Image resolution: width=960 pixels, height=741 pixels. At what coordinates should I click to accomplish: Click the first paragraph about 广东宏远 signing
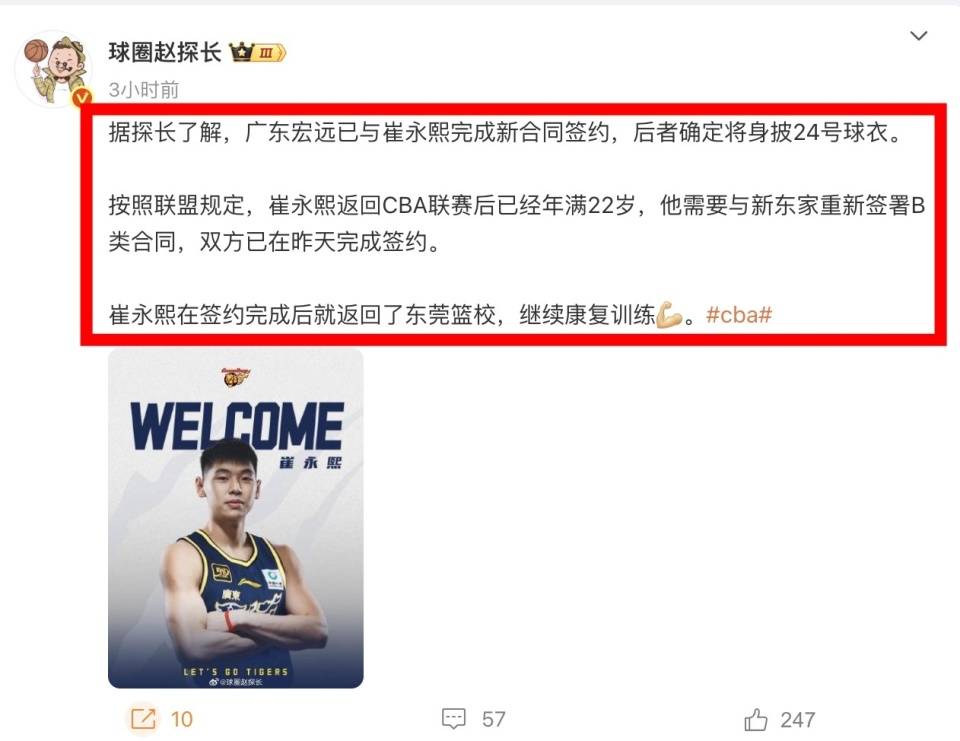coord(506,132)
